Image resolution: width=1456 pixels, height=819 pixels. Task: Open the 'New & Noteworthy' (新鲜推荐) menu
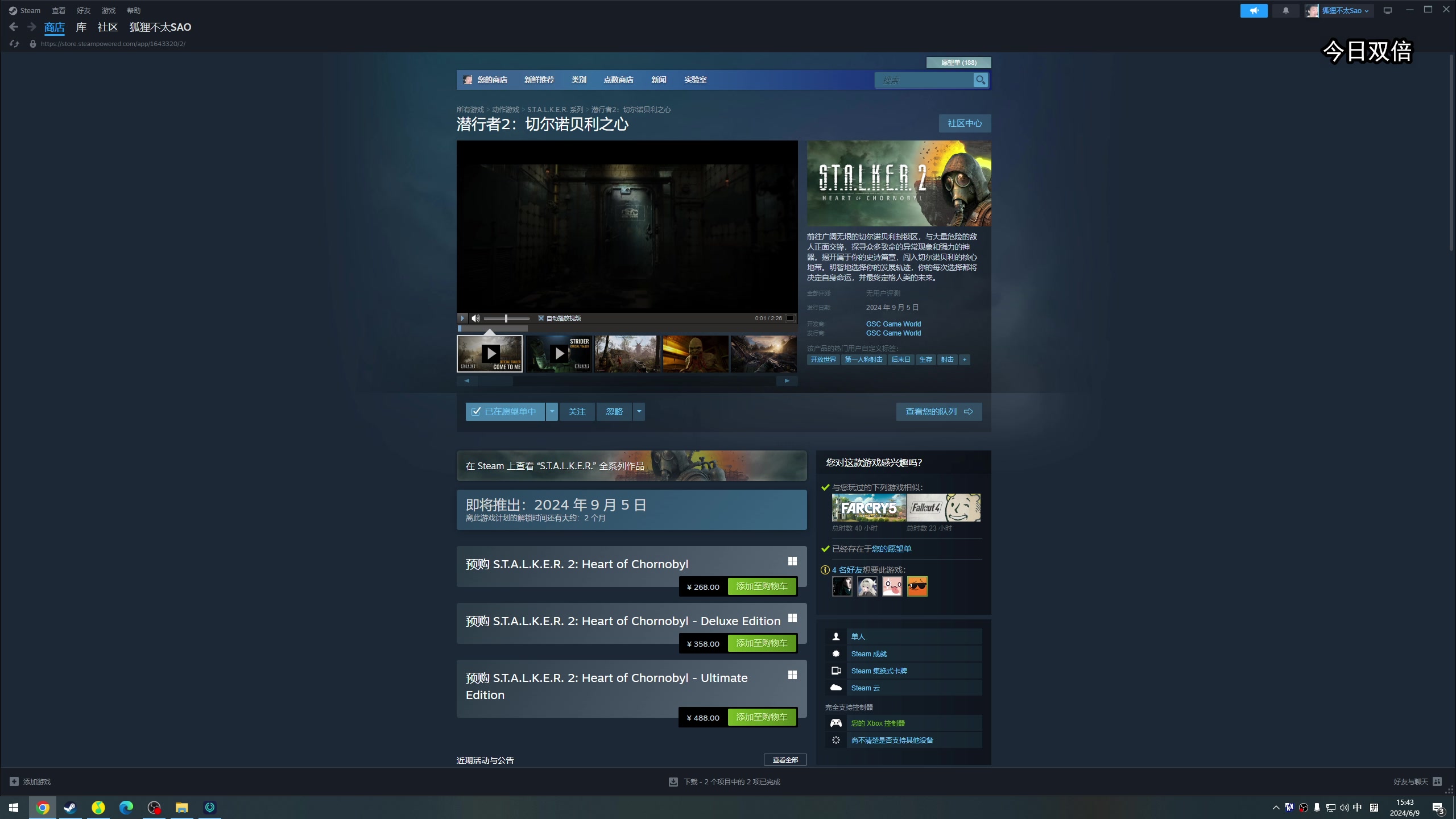click(539, 80)
